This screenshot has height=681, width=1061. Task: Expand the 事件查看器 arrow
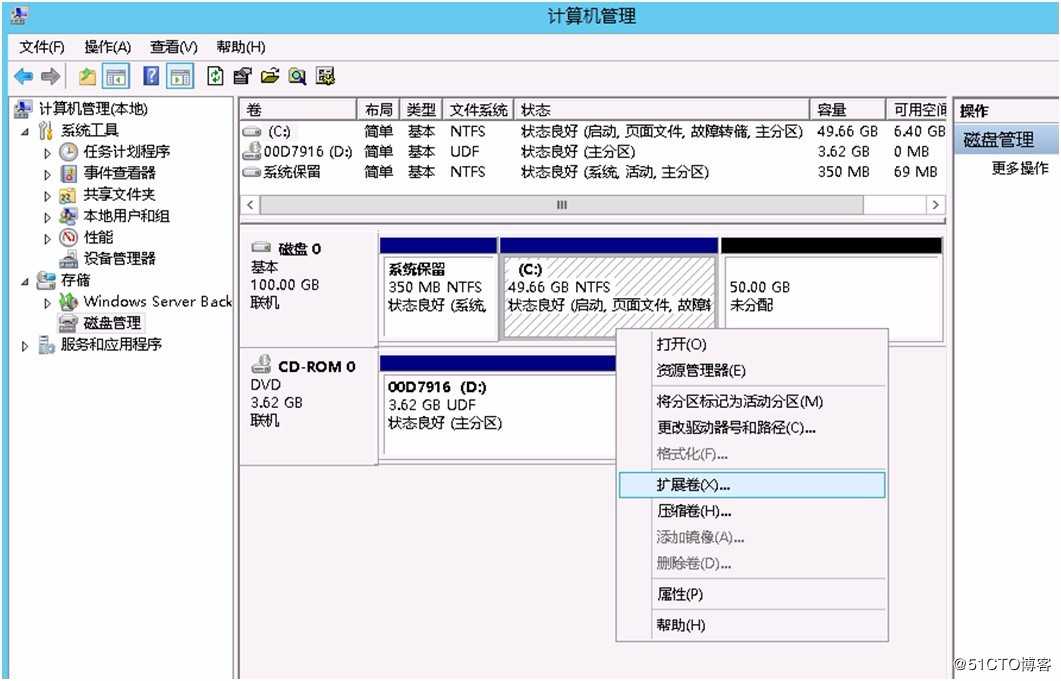coord(47,175)
